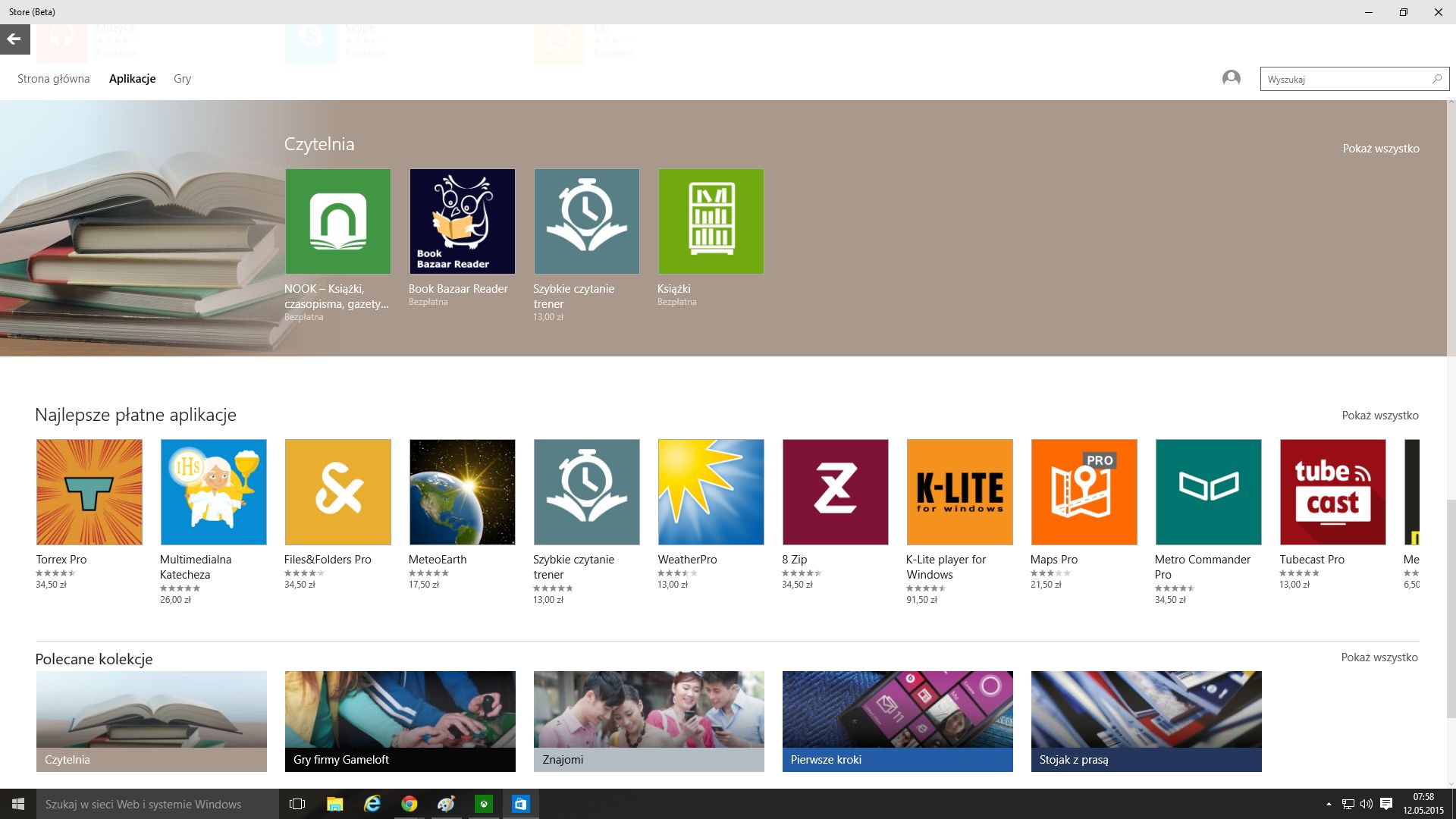
Task: Open the Gry firmy Gameloft collection
Action: click(400, 721)
